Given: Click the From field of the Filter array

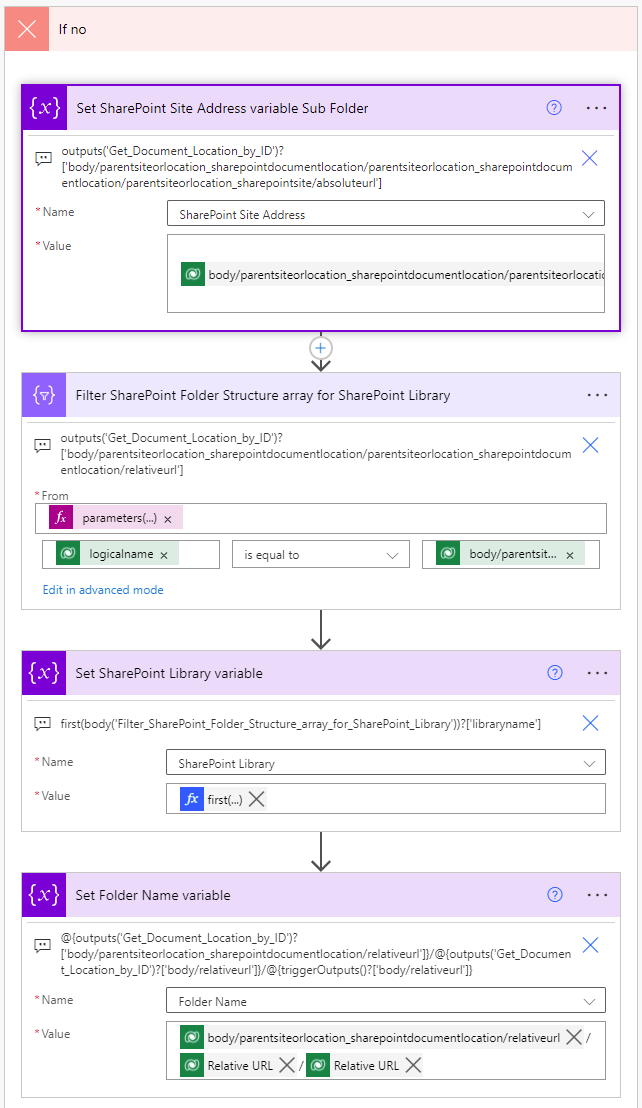Looking at the screenshot, I should tap(321, 518).
